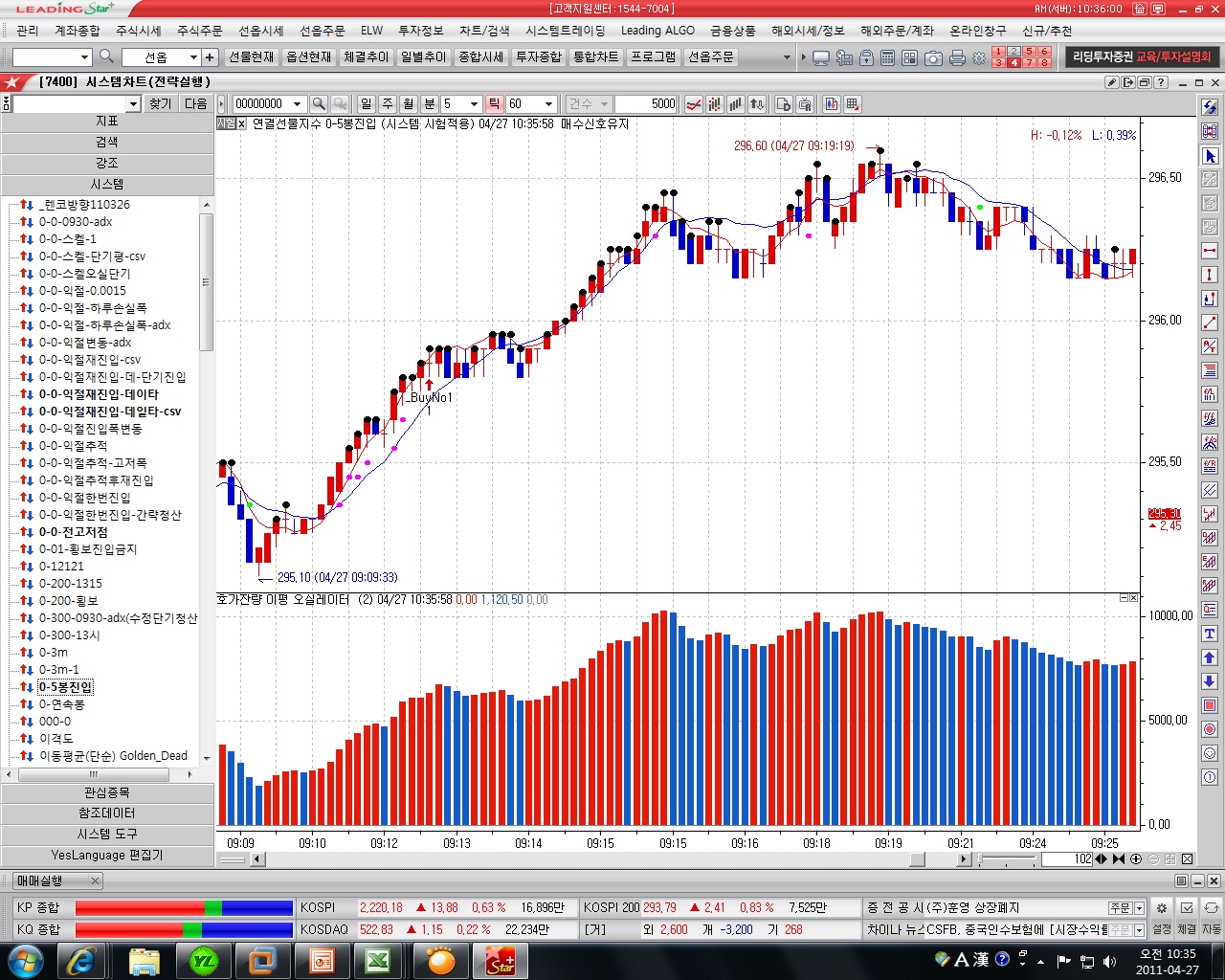Open the ELW menu
This screenshot has width=1225, height=980.
(x=372, y=31)
